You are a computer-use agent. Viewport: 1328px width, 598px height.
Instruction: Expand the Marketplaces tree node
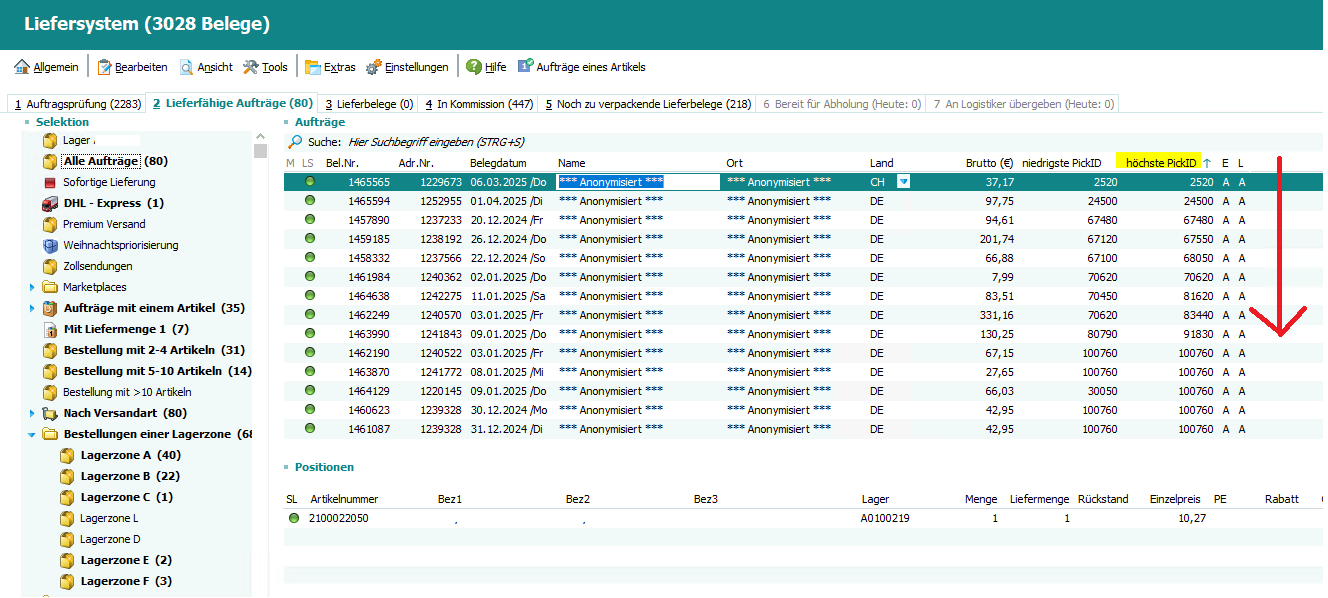31,287
